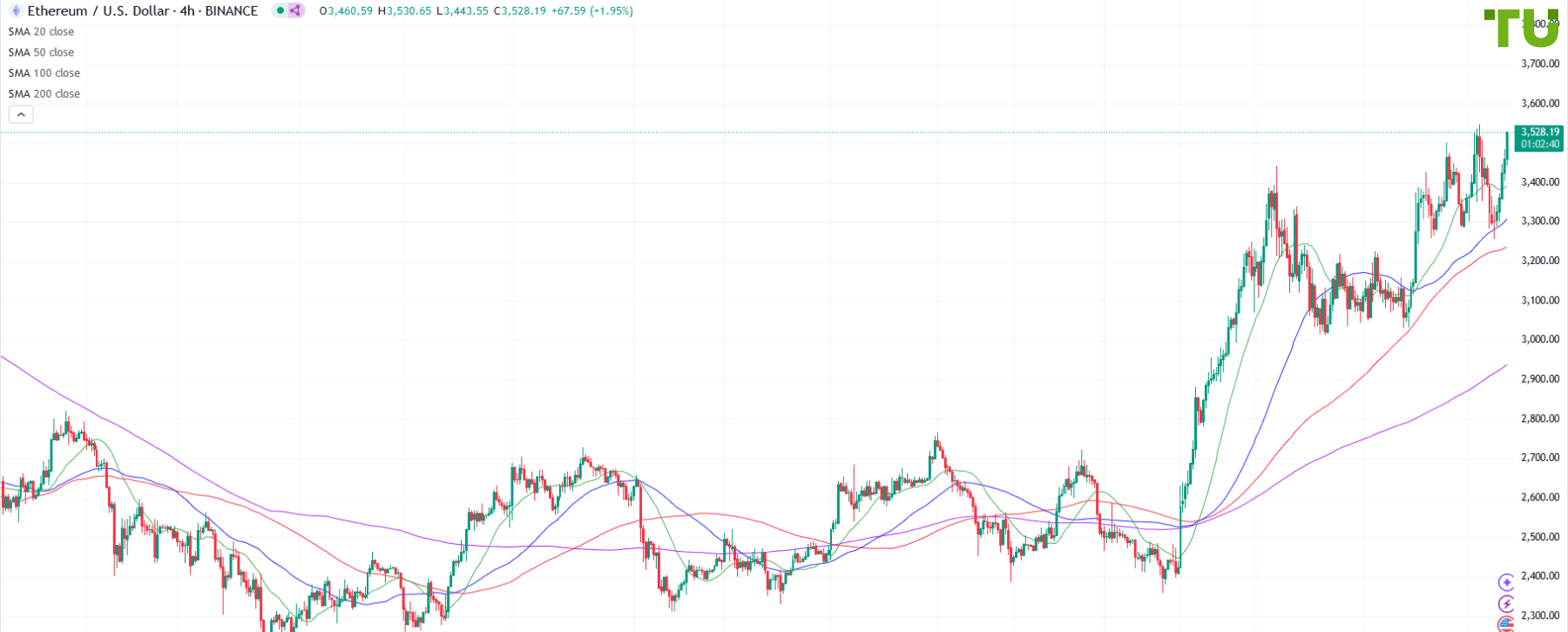Click the 3,400.00 price axis label
Viewport: 1568px width, 632px height.
point(1540,182)
